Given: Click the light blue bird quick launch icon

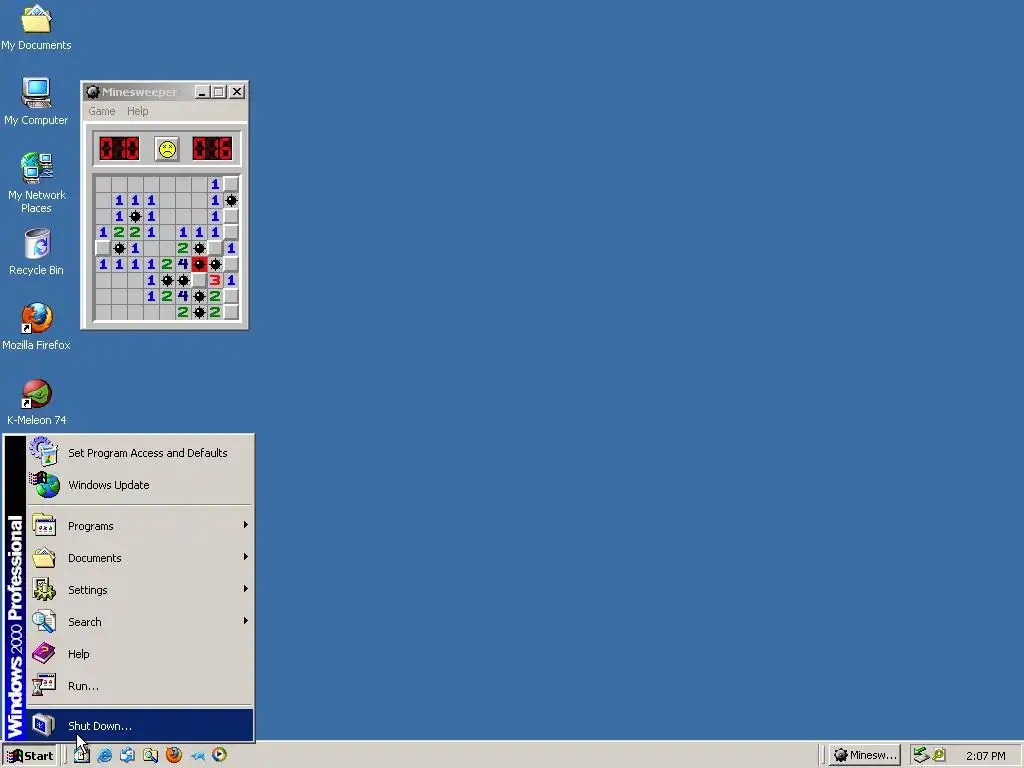Looking at the screenshot, I should pyautogui.click(x=197, y=756).
